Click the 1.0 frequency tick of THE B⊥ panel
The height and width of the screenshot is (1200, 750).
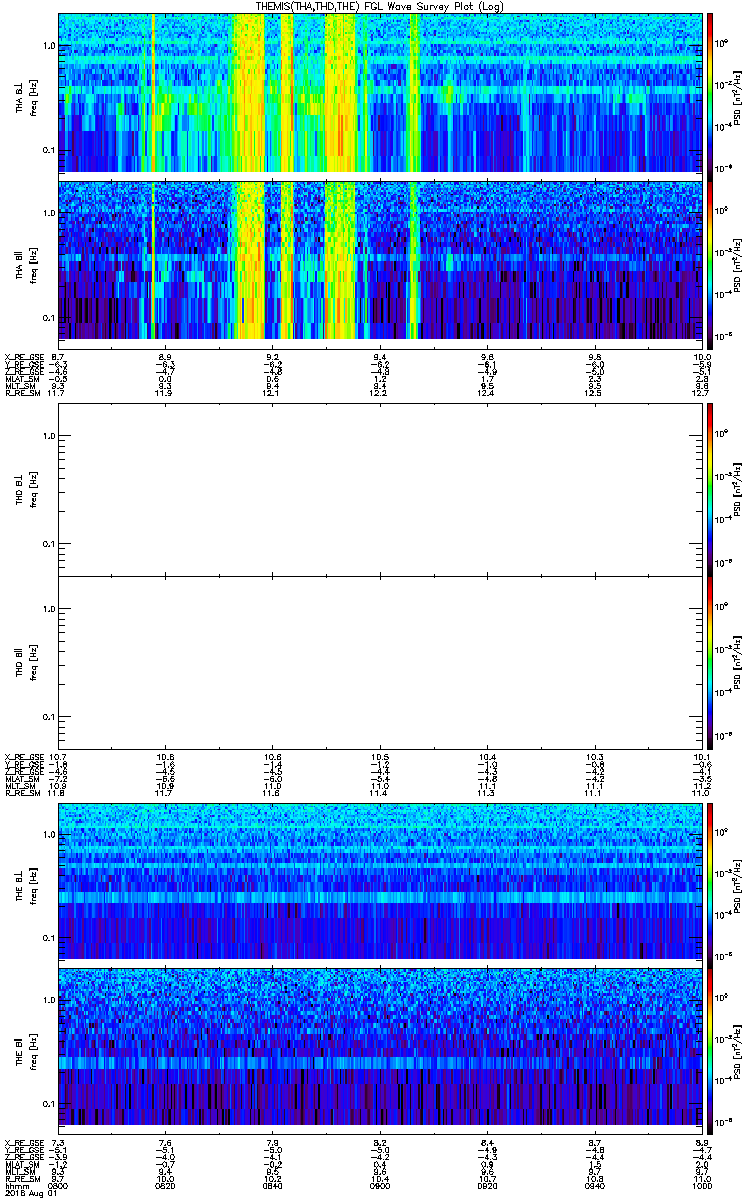49,833
